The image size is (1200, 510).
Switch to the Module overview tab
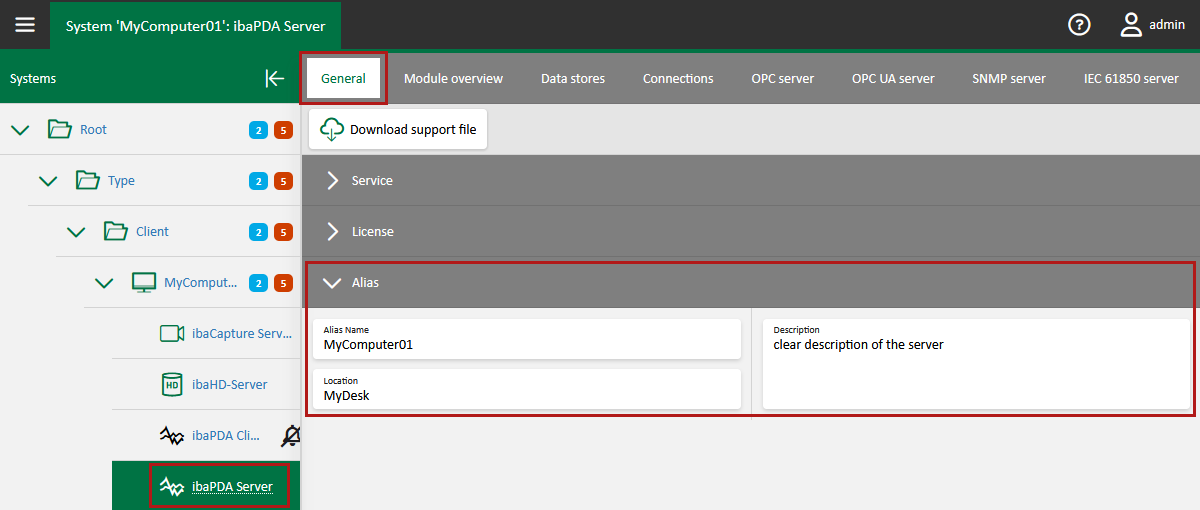pos(453,78)
